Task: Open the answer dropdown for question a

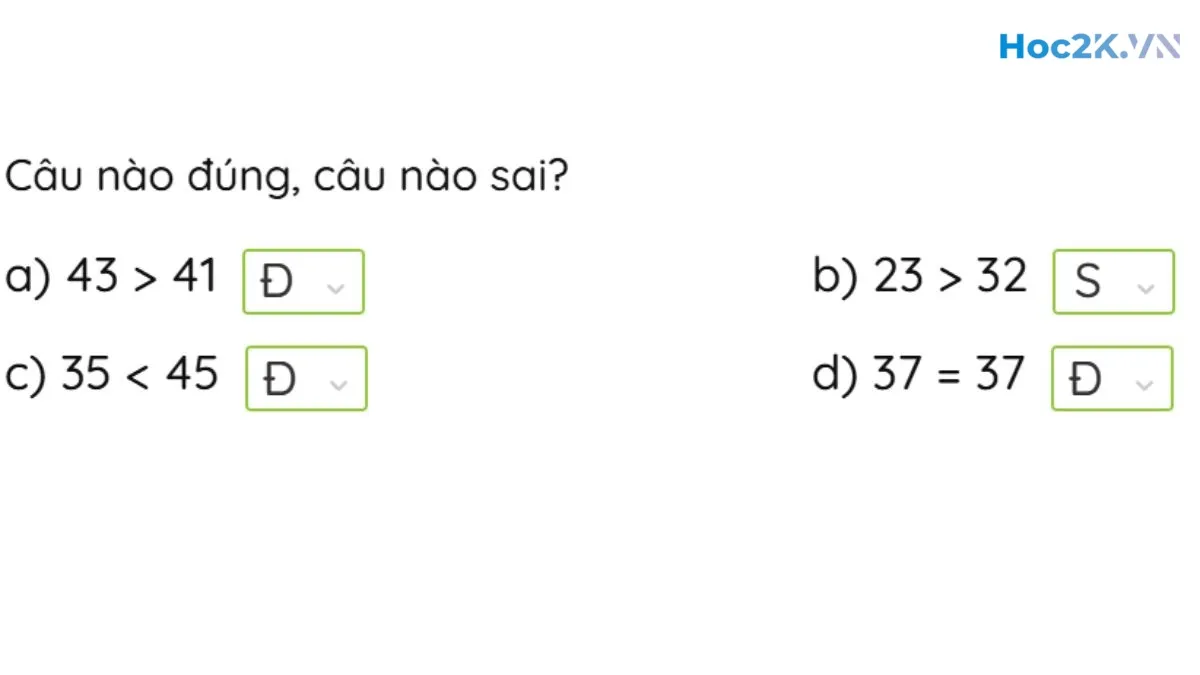Action: point(304,282)
